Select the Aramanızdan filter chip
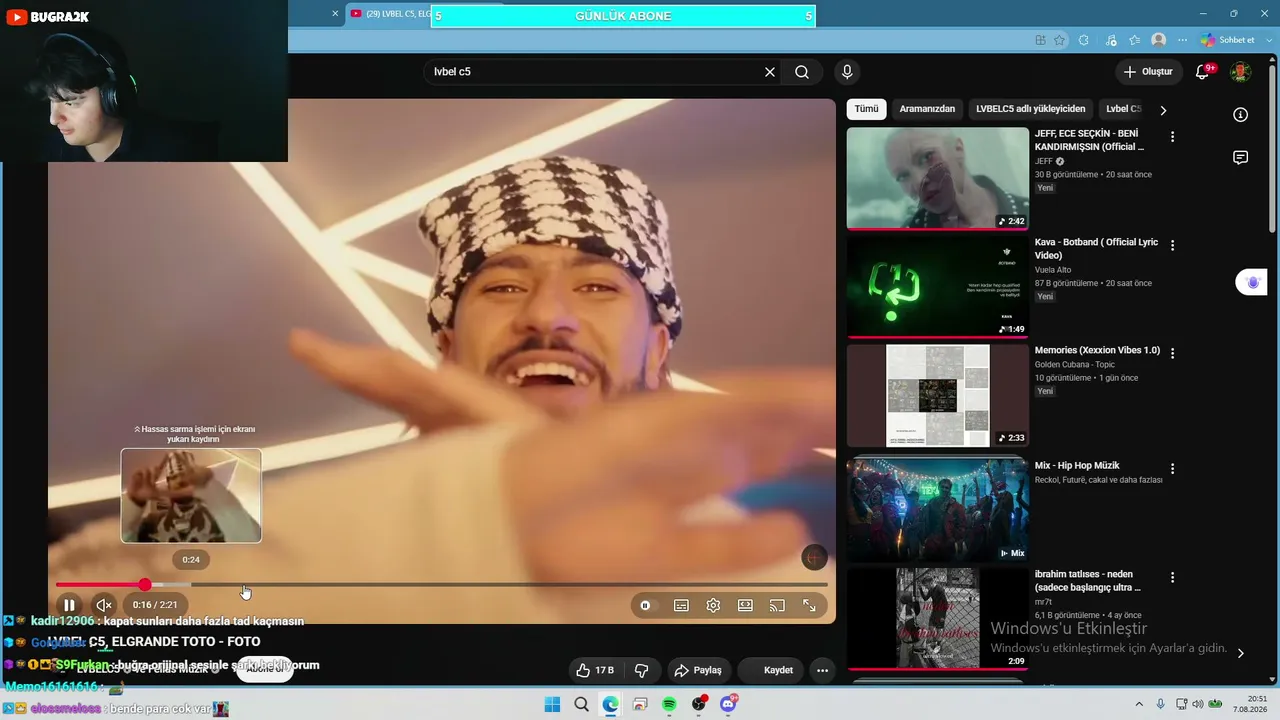The image size is (1280, 720). (x=927, y=109)
